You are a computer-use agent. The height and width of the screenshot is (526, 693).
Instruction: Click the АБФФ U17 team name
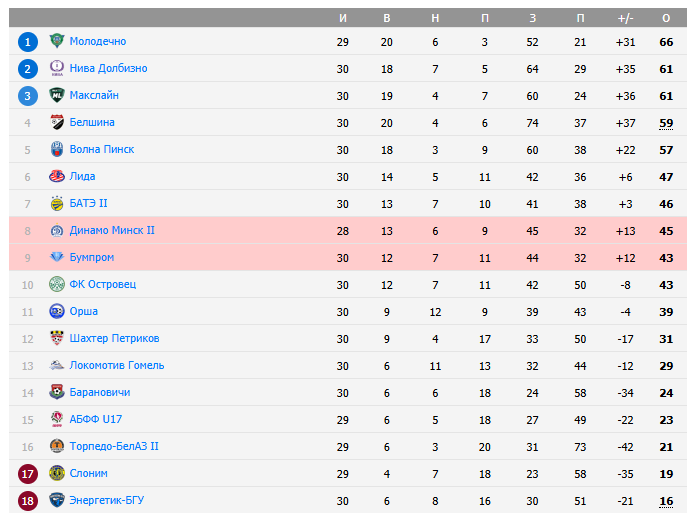tap(96, 419)
